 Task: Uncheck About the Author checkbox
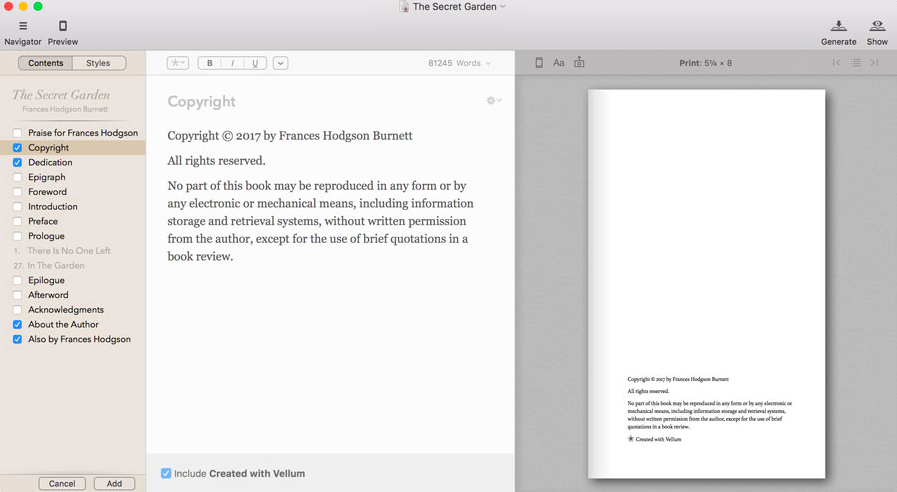(18, 324)
